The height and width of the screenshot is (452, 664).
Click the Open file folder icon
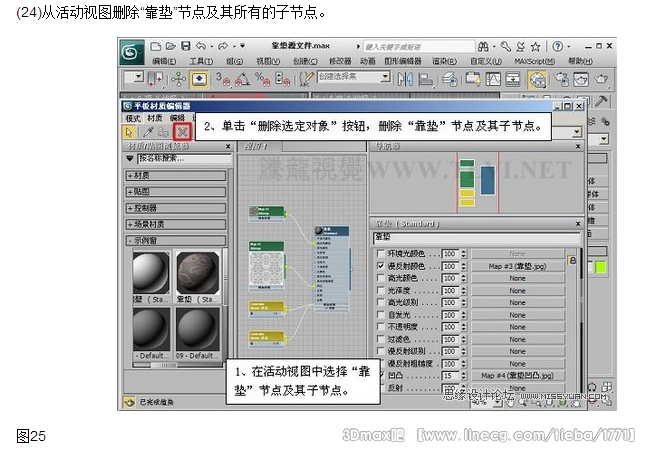click(x=171, y=46)
